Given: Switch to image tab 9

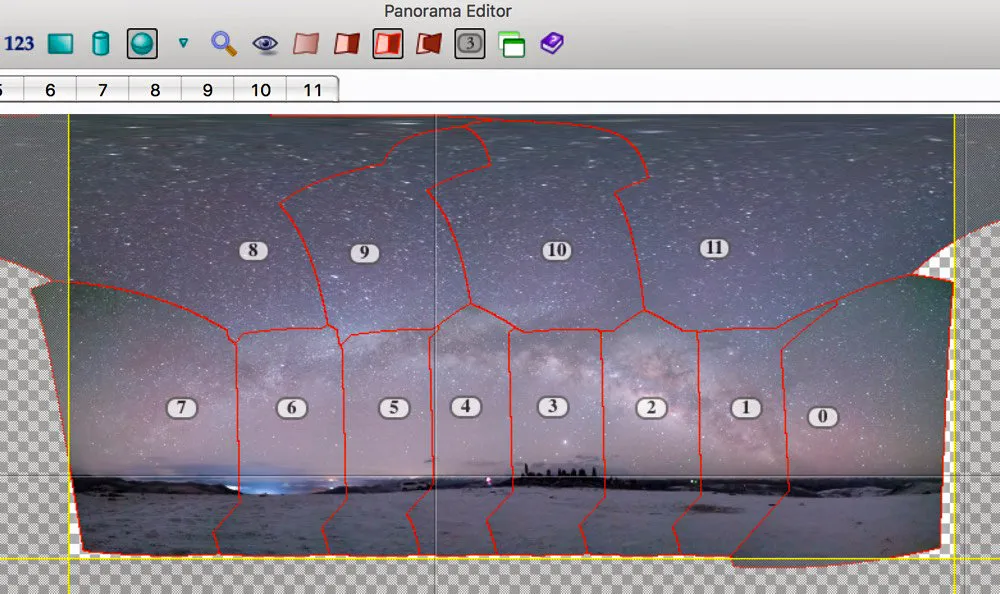Looking at the screenshot, I should pyautogui.click(x=207, y=90).
